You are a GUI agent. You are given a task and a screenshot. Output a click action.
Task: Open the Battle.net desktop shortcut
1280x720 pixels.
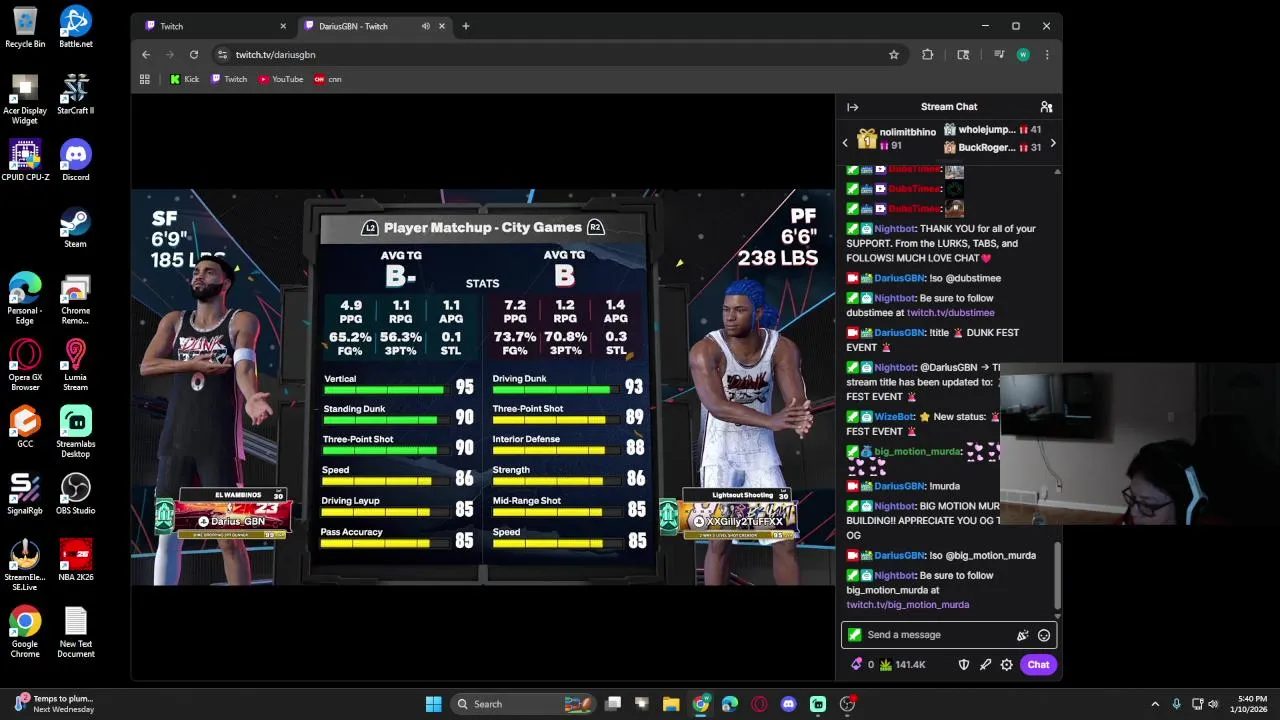75,27
